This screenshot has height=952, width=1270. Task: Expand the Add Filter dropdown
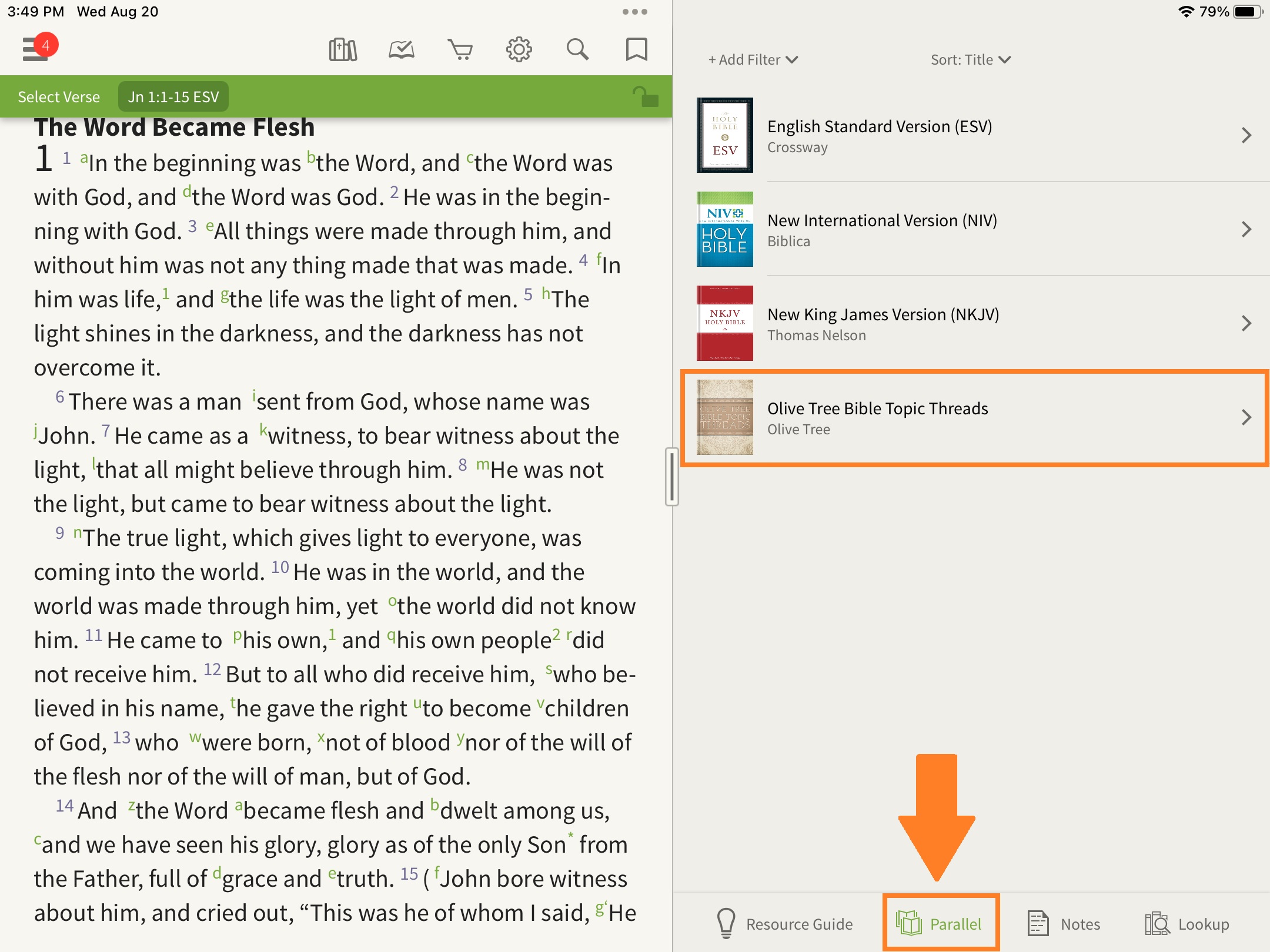click(x=753, y=59)
